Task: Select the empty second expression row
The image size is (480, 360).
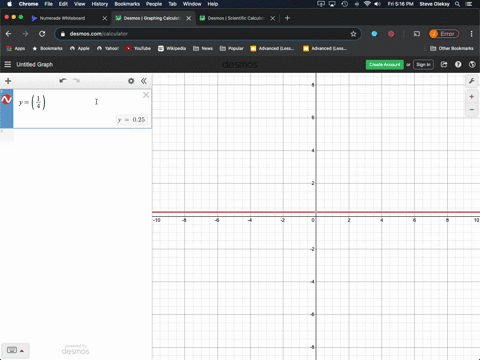Action: (x=76, y=137)
